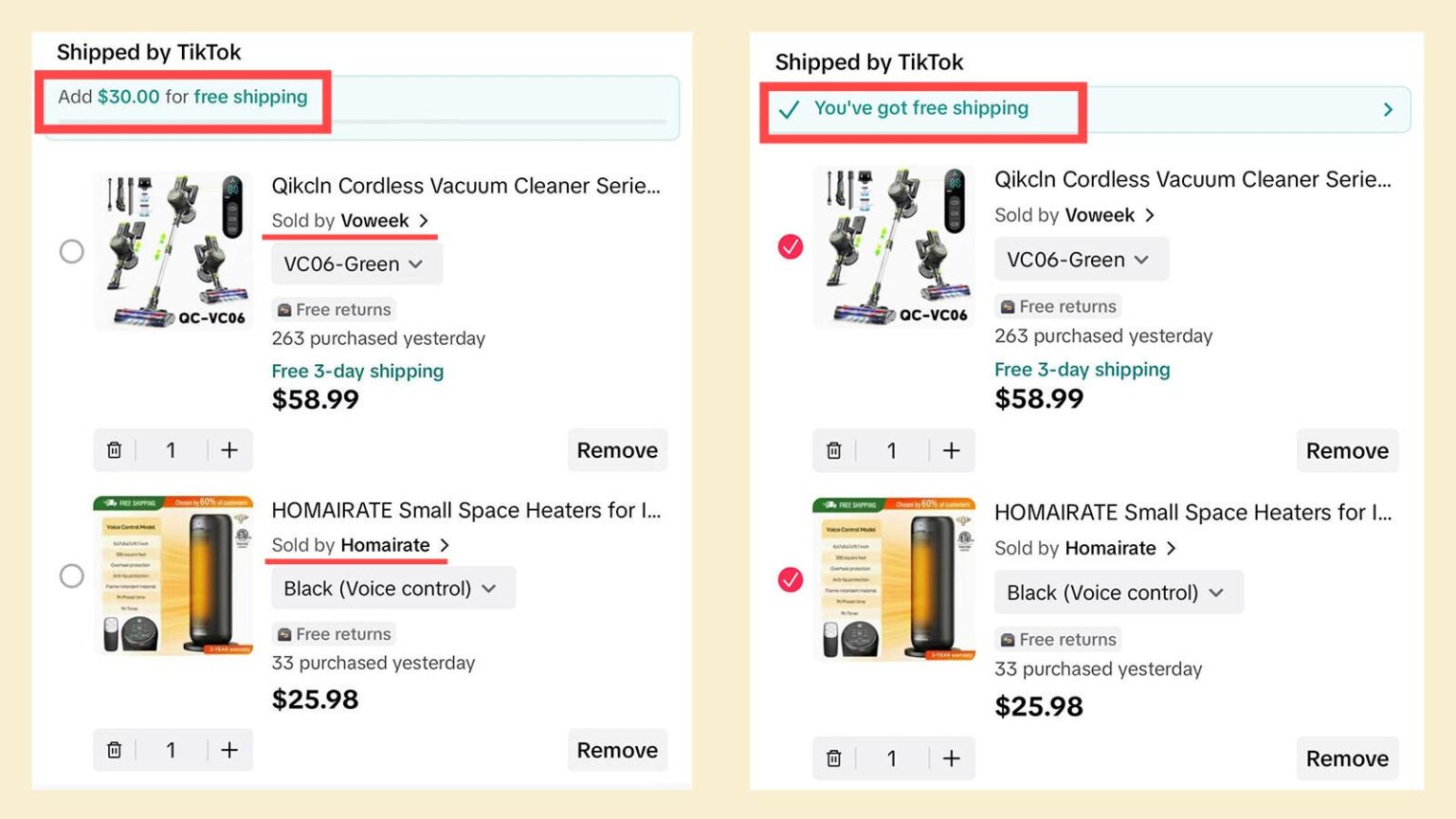Click the Free returns badge on the heater item
Viewport: 1456px width, 819px height.
(334, 633)
